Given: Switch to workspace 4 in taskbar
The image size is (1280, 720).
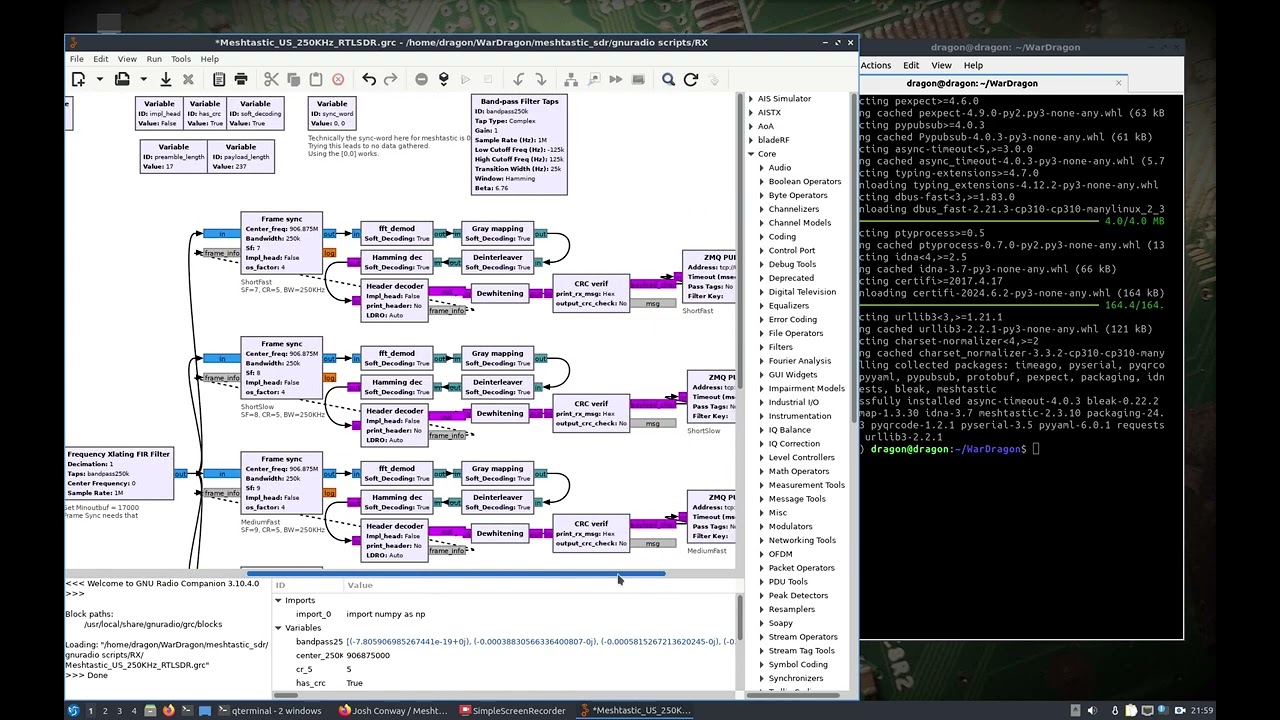Looking at the screenshot, I should pos(134,711).
